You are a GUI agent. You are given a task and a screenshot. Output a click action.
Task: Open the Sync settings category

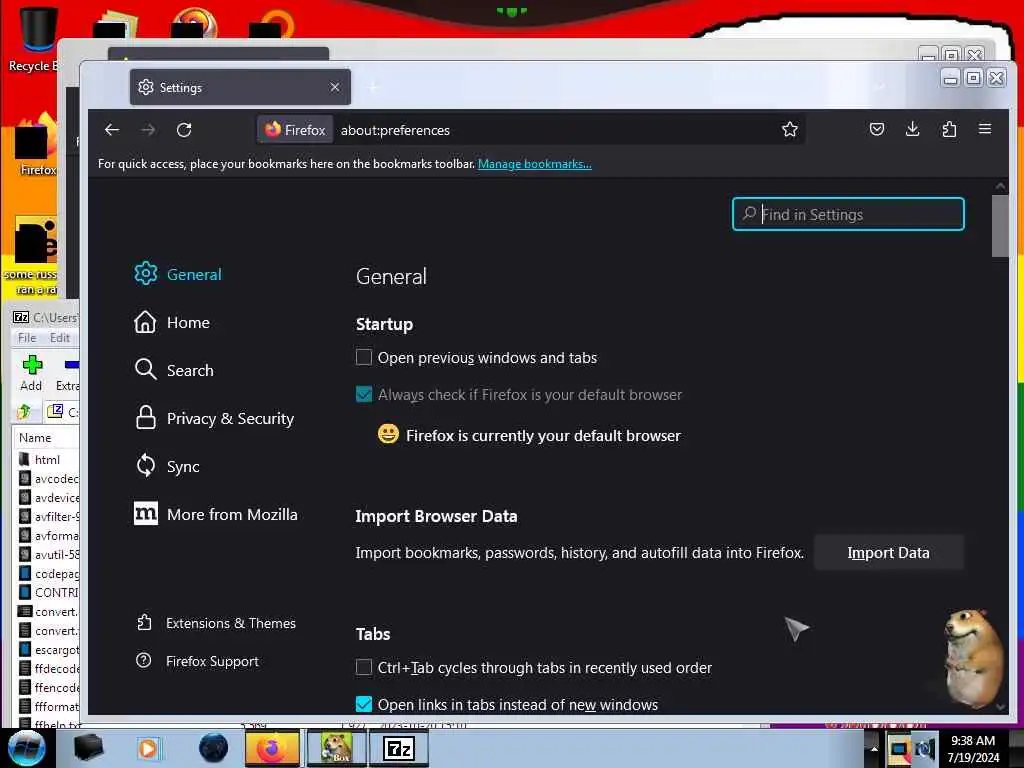pos(167,466)
